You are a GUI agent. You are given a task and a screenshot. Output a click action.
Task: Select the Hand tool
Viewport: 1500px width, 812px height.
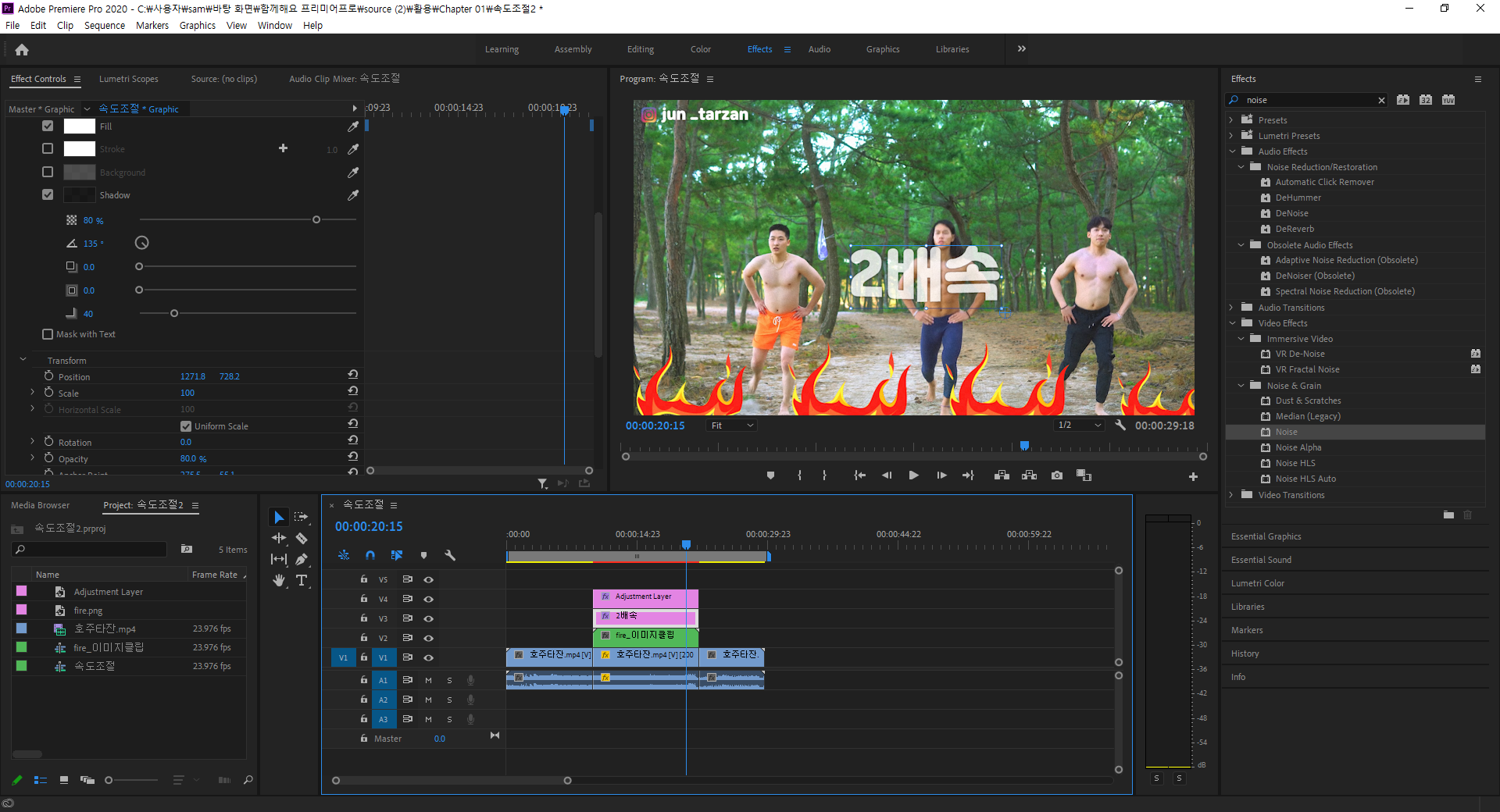coord(279,580)
